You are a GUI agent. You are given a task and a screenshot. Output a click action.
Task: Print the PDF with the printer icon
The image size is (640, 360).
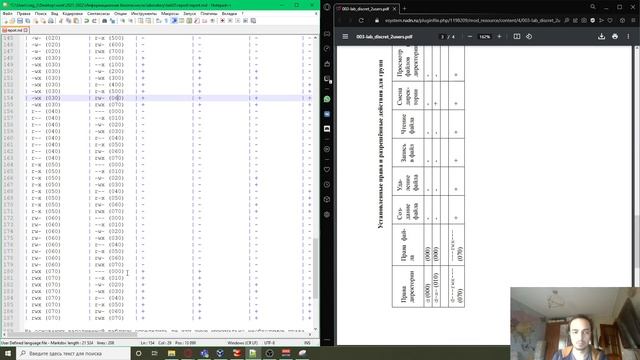tap(615, 36)
